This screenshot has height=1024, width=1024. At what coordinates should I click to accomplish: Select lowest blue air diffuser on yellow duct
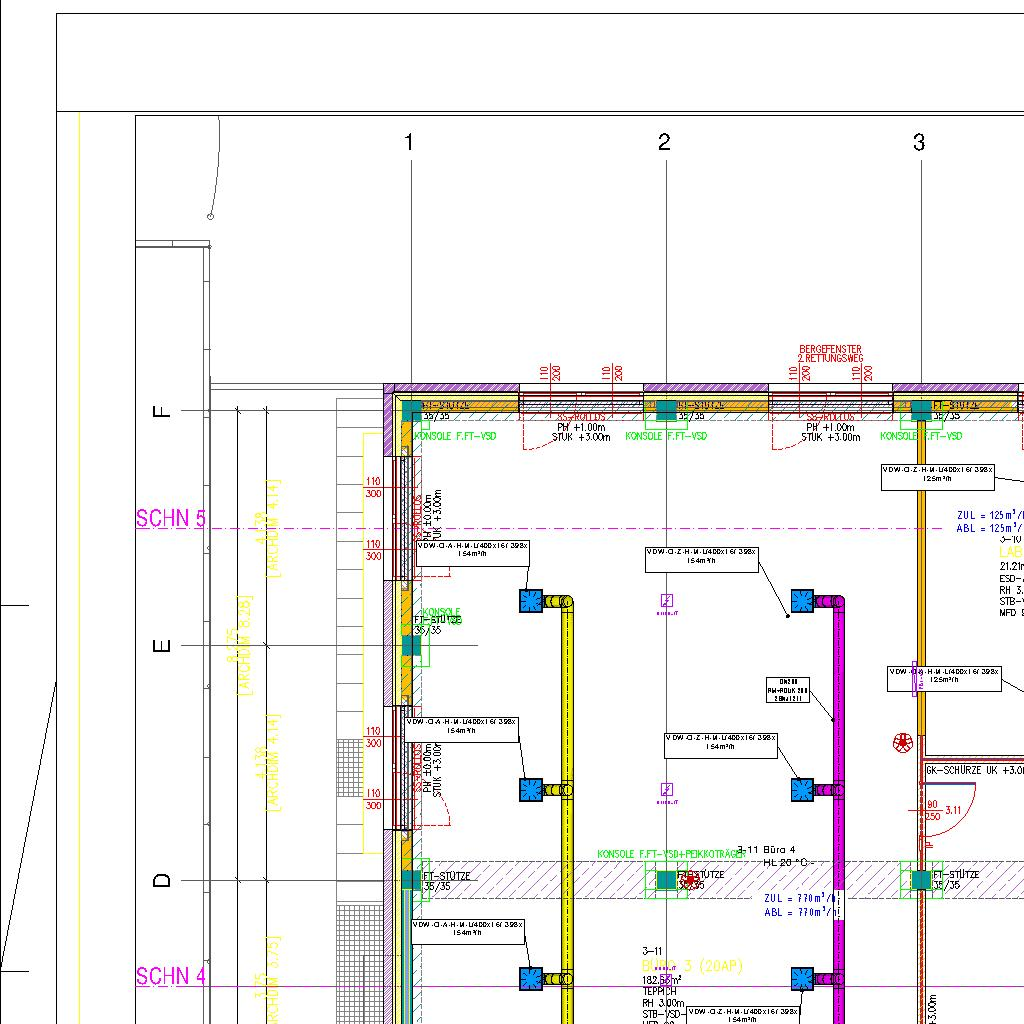(531, 978)
